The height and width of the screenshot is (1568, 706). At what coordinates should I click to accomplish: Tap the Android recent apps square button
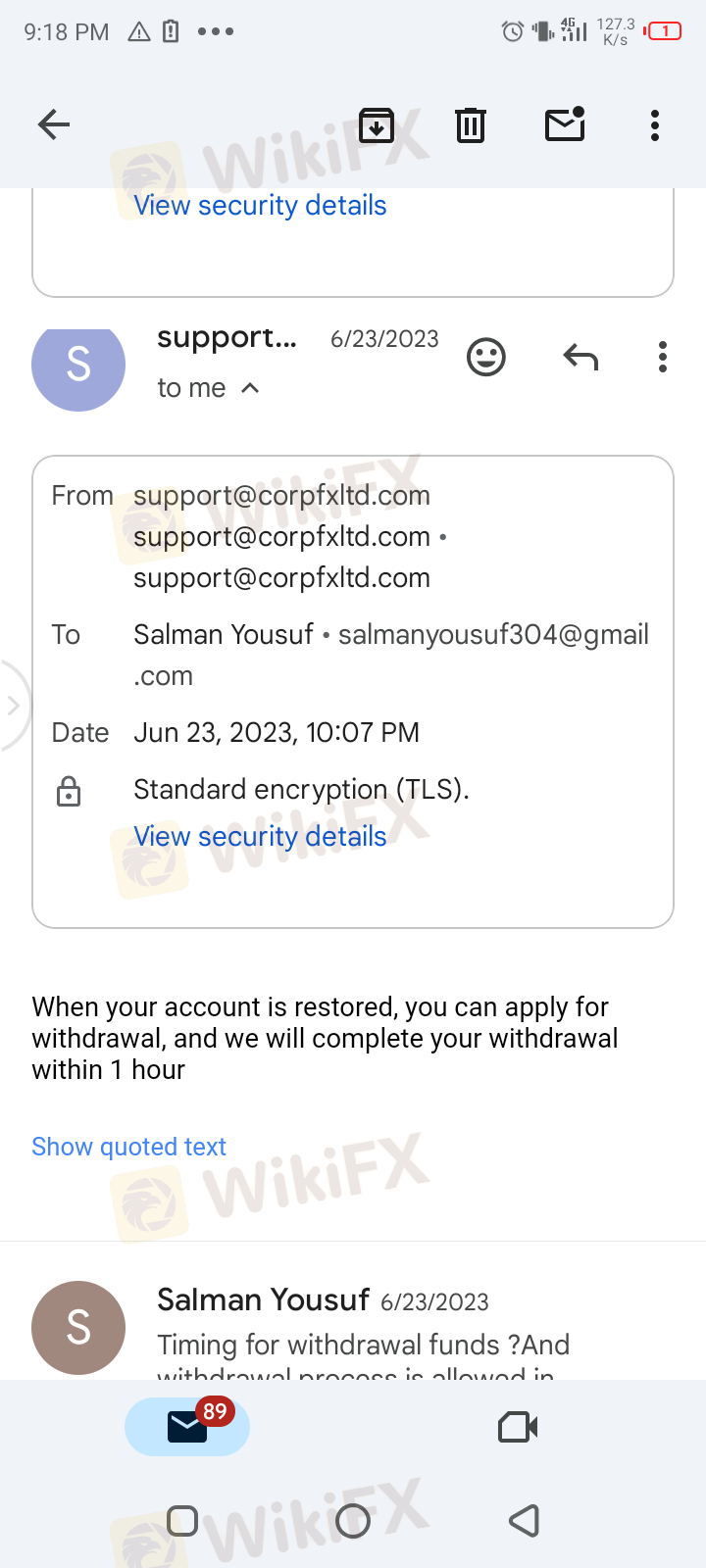click(182, 1521)
